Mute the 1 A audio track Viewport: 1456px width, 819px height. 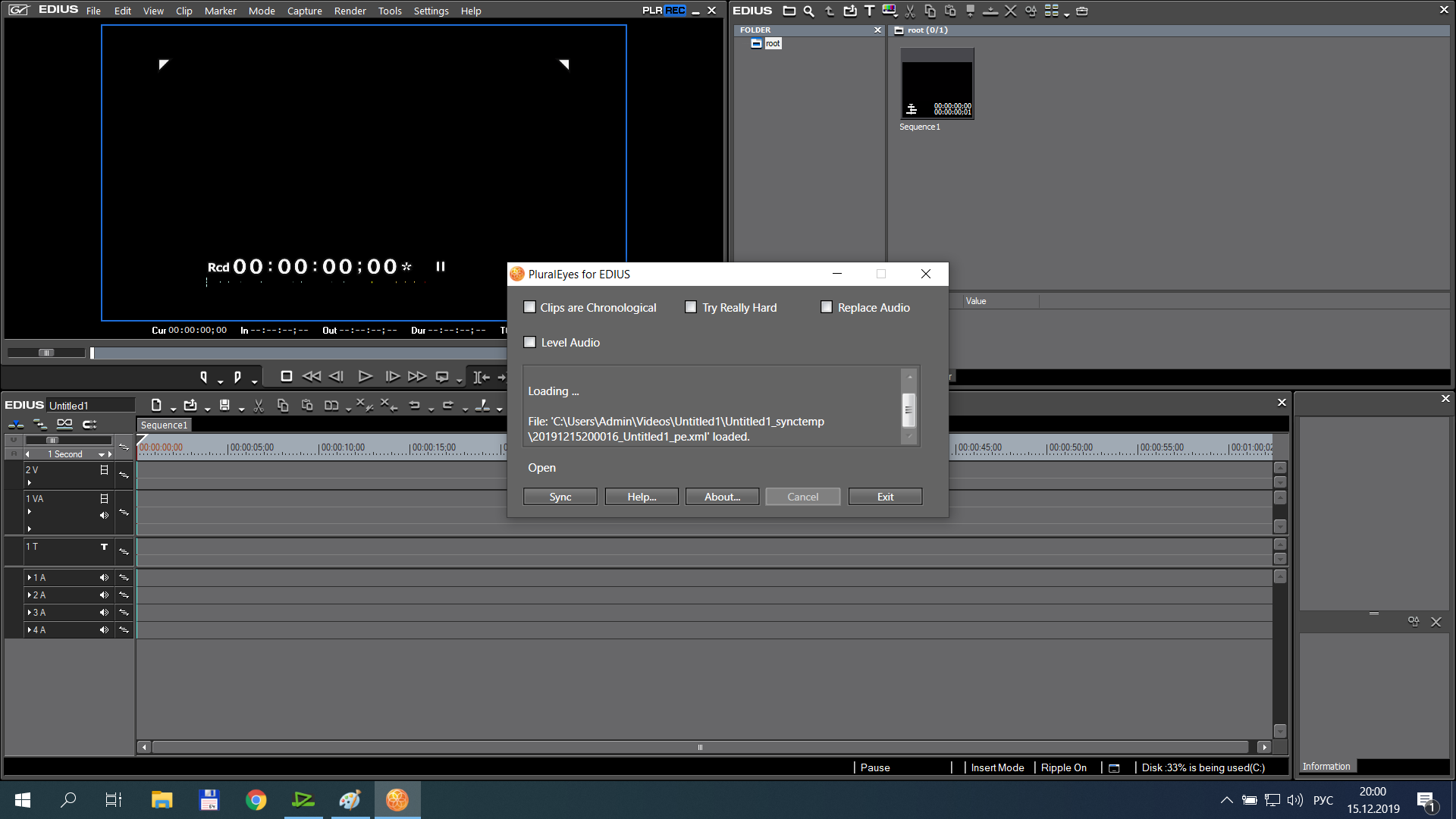point(104,578)
